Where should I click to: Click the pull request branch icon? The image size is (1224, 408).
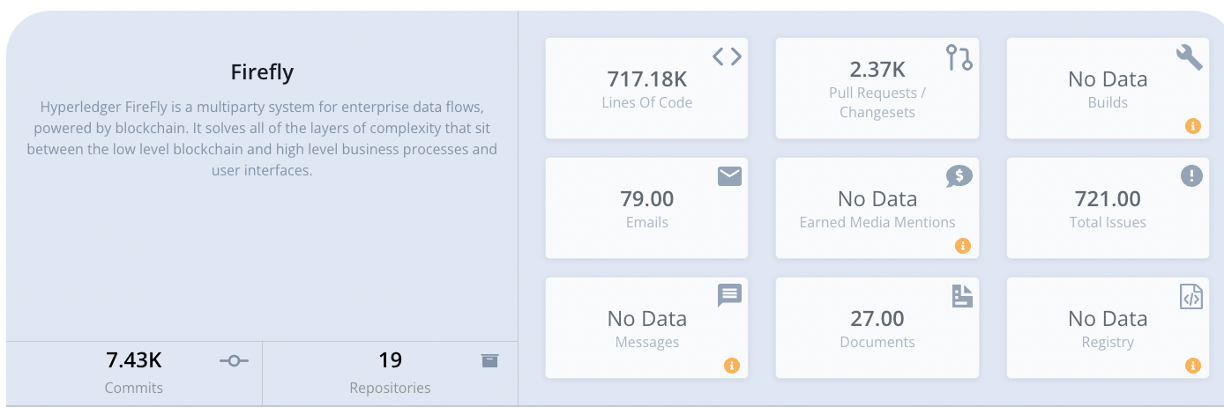(959, 58)
